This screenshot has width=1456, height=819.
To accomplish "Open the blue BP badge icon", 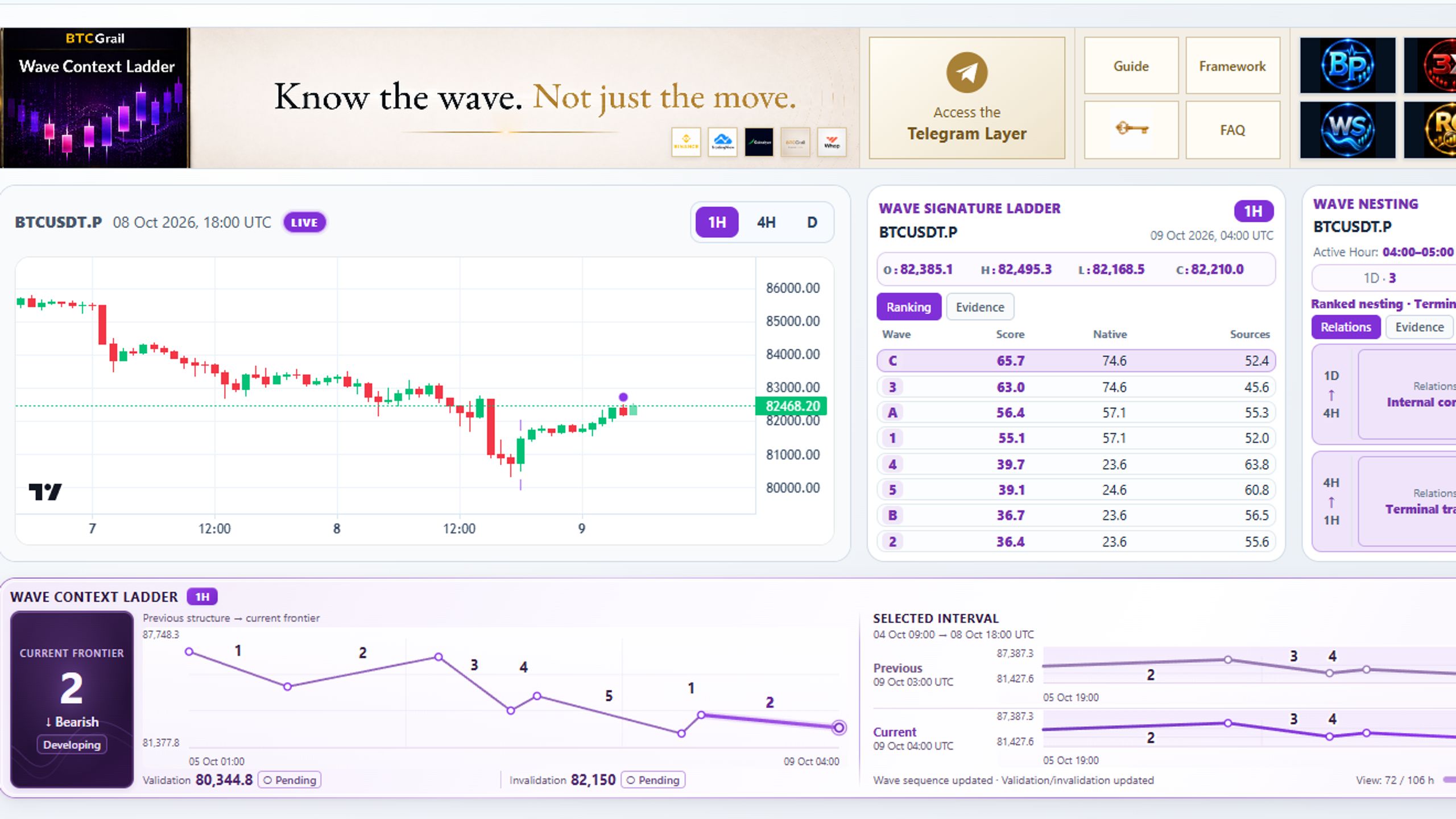I will tap(1347, 65).
